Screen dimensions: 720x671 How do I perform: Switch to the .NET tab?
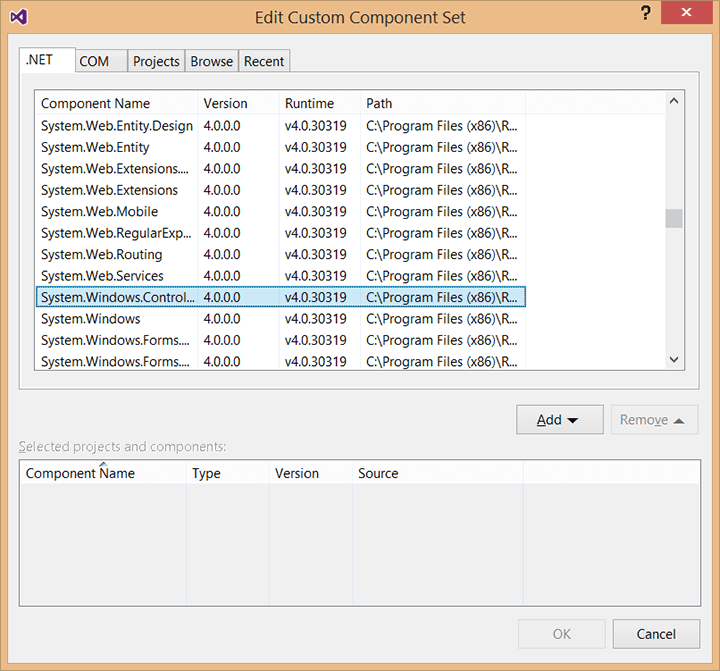click(47, 60)
